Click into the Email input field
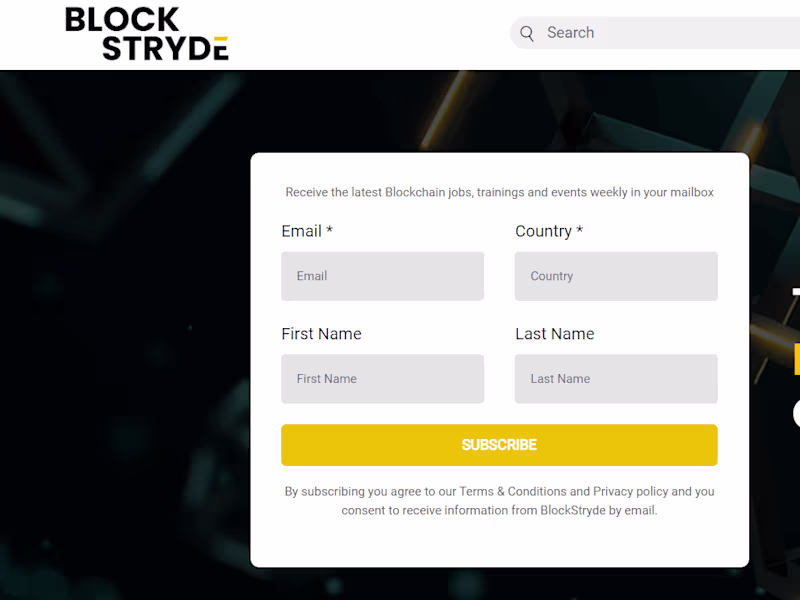This screenshot has height=600, width=800. 382,276
